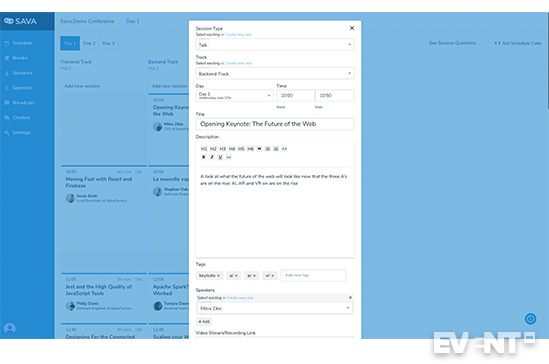549x364 pixels.
Task: Insert code block with the angle-brackets icon
Action: click(284, 149)
